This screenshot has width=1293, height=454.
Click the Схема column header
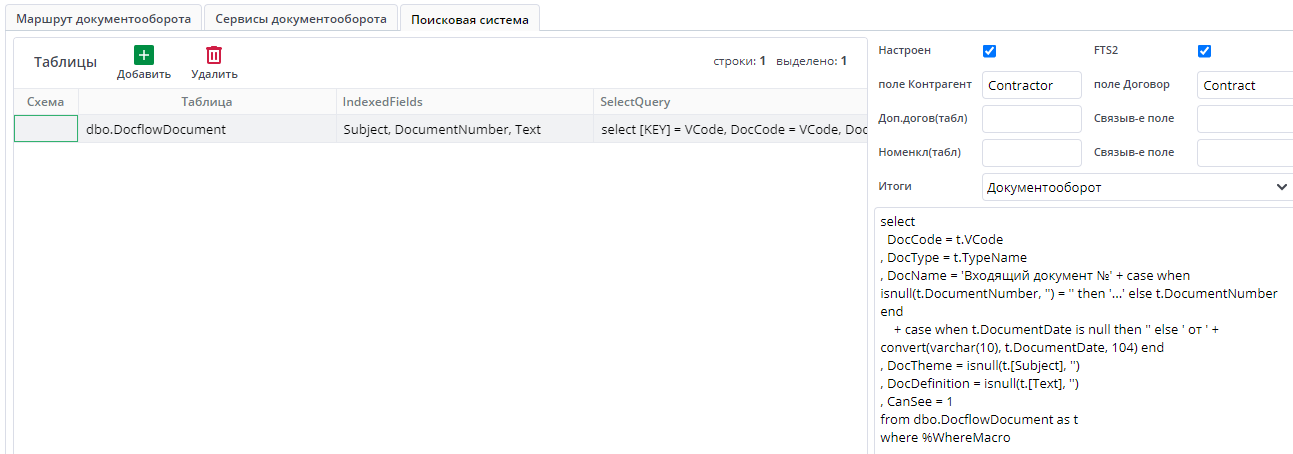pyautogui.click(x=46, y=102)
